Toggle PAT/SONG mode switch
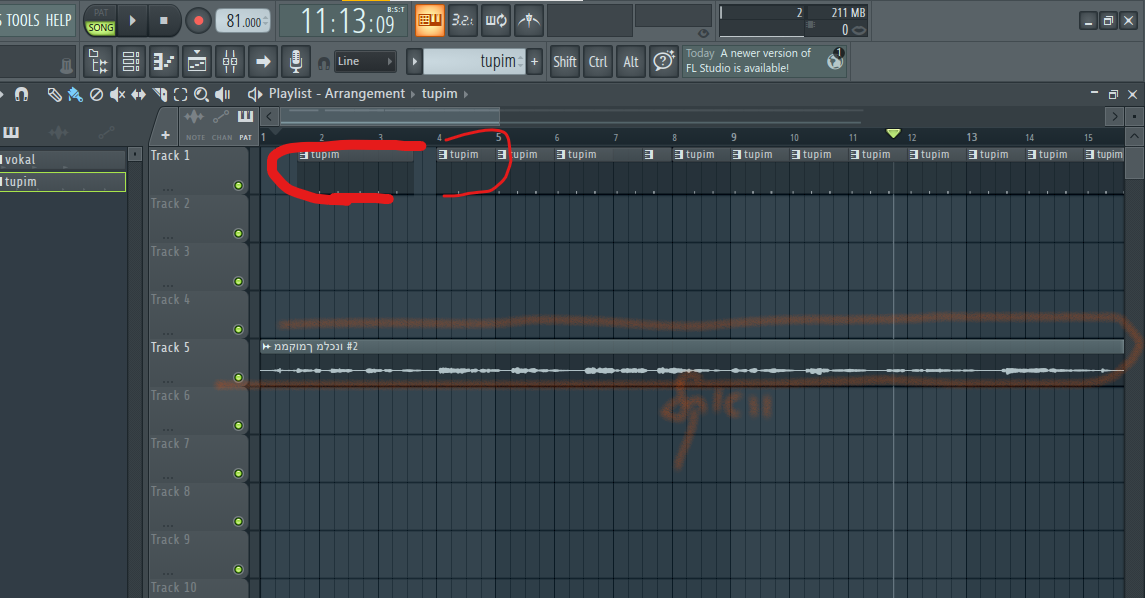Image resolution: width=1147 pixels, height=598 pixels. point(101,21)
